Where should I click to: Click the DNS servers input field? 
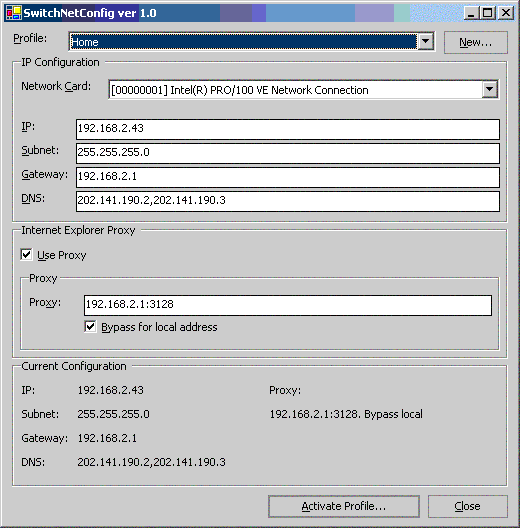(x=288, y=201)
